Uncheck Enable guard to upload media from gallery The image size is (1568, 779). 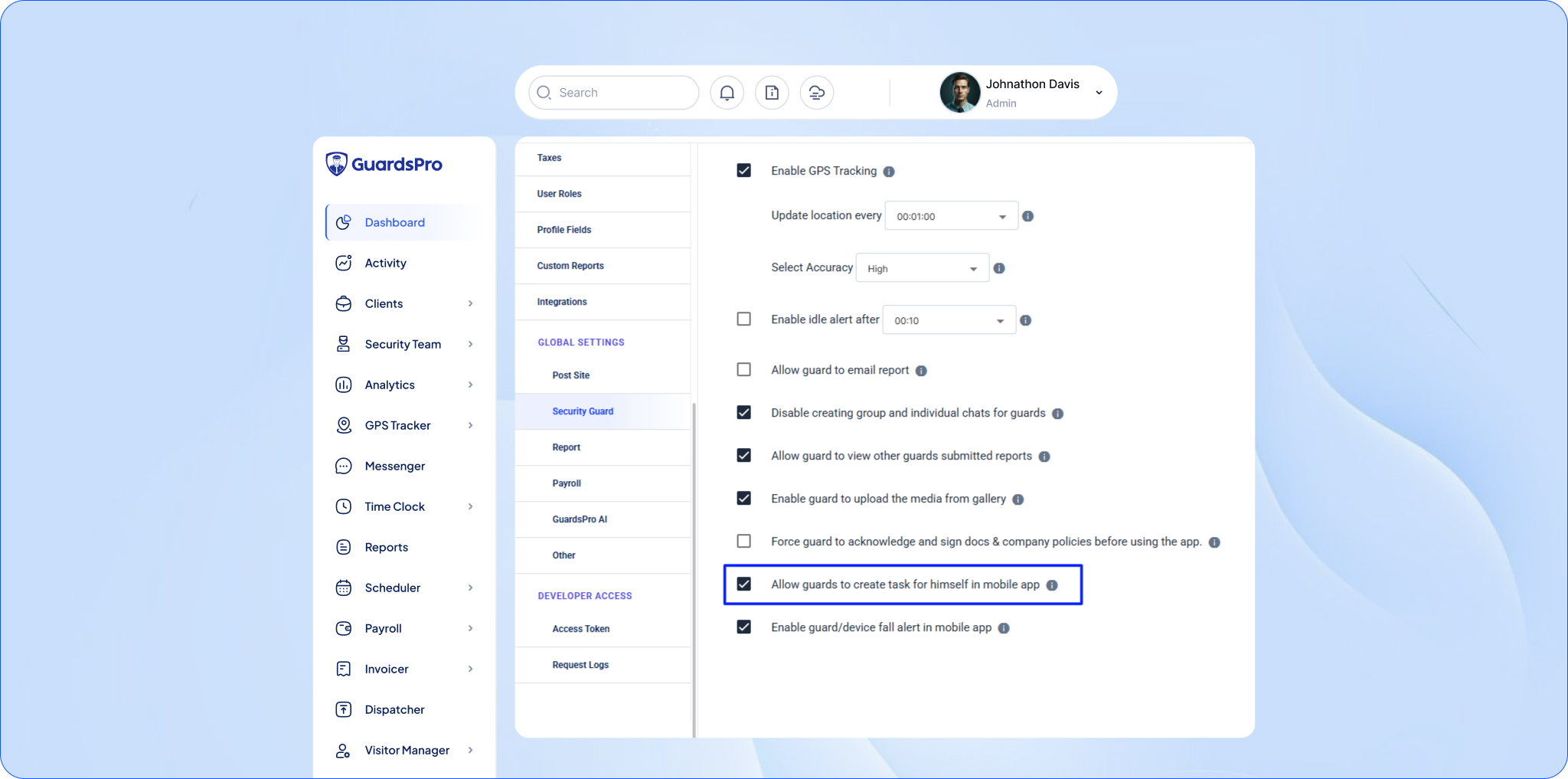tap(744, 498)
